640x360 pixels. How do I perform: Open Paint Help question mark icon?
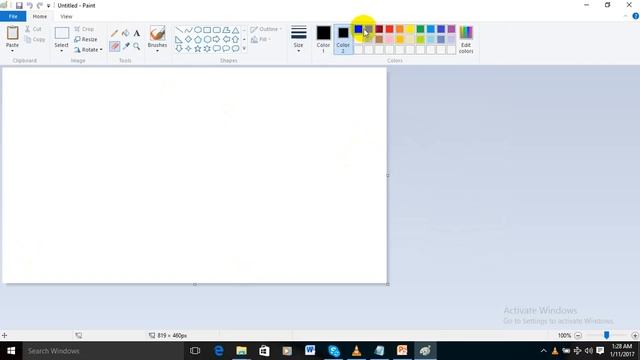[636, 16]
